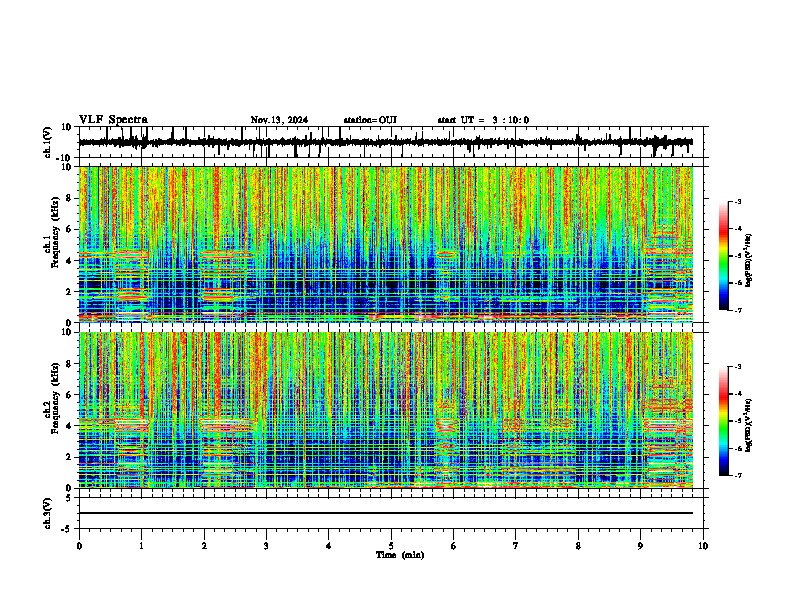Click the time axis tick label '0'

[x=79, y=546]
